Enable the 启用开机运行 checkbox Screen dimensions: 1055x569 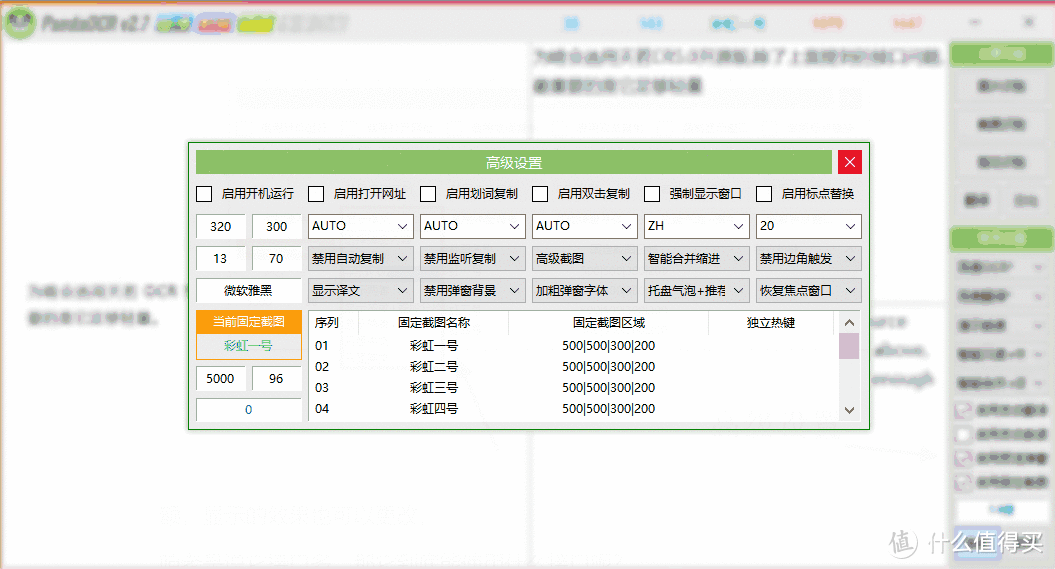pos(204,194)
